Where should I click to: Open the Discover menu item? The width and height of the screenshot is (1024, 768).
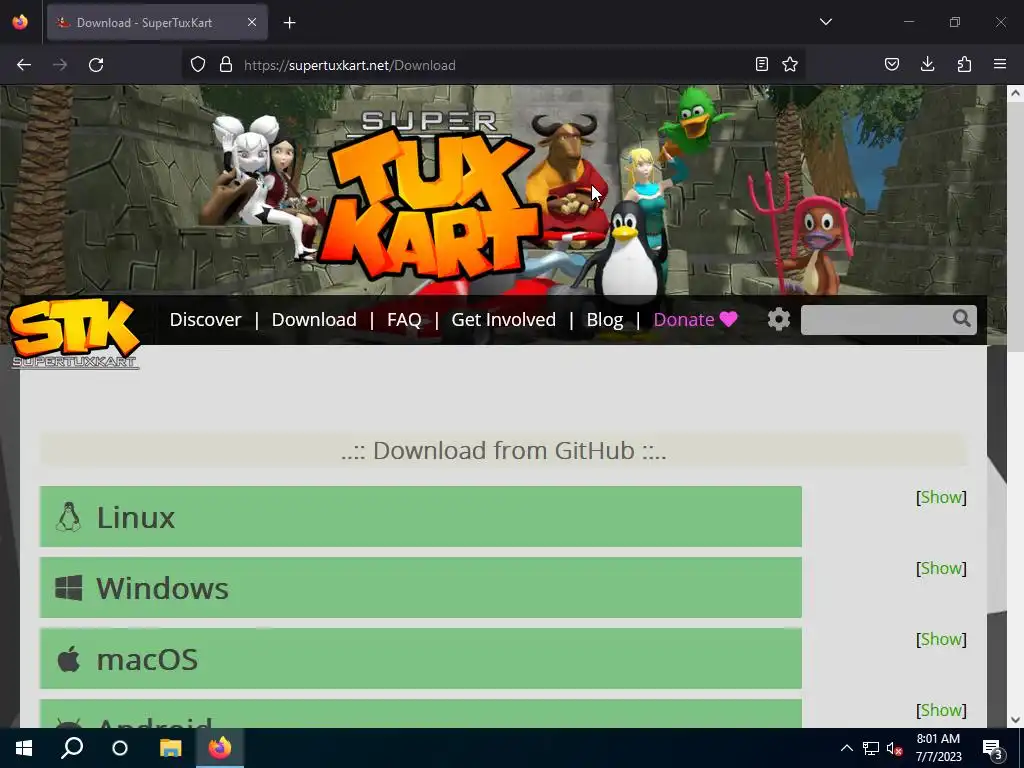click(205, 319)
